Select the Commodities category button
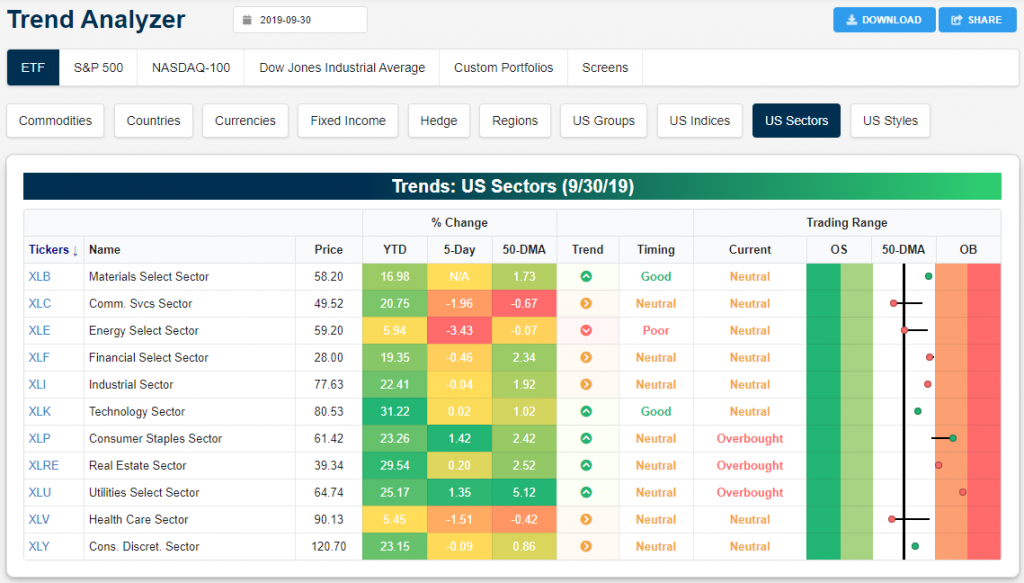 tap(55, 121)
